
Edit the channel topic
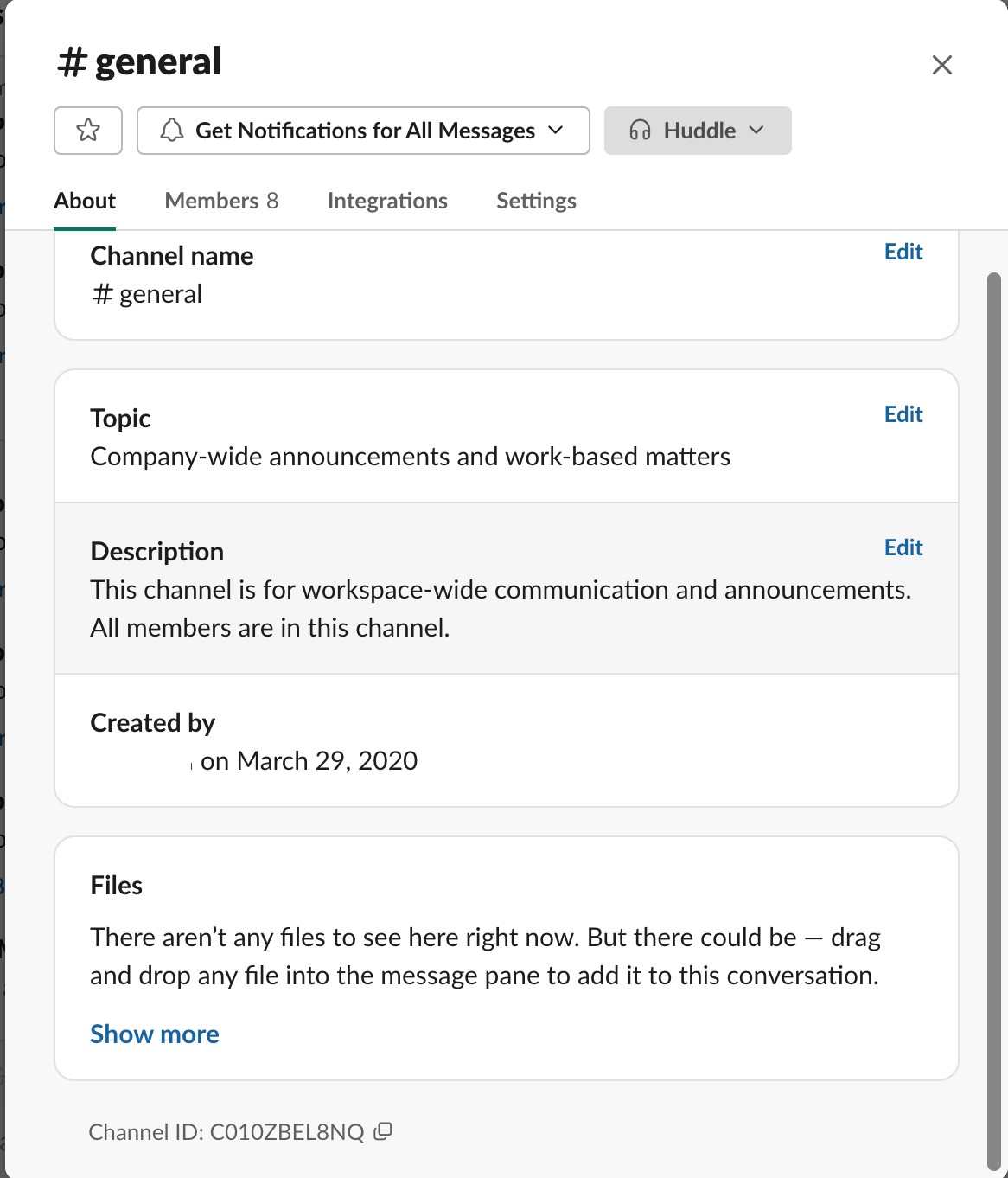coord(903,414)
